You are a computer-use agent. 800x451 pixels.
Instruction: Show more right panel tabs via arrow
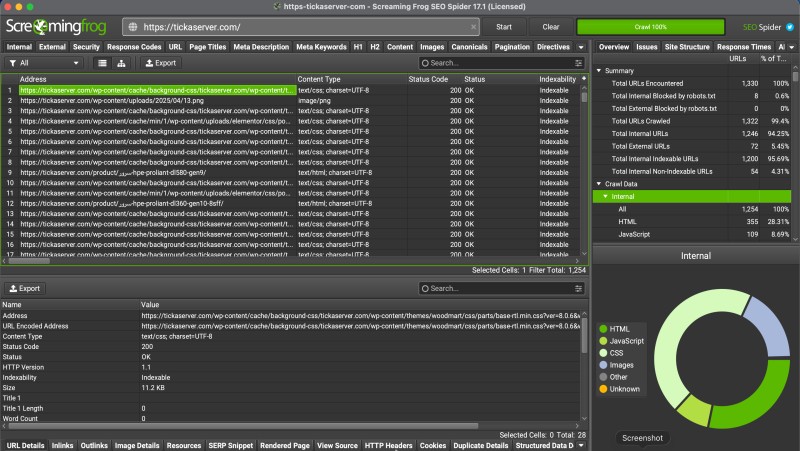point(791,47)
